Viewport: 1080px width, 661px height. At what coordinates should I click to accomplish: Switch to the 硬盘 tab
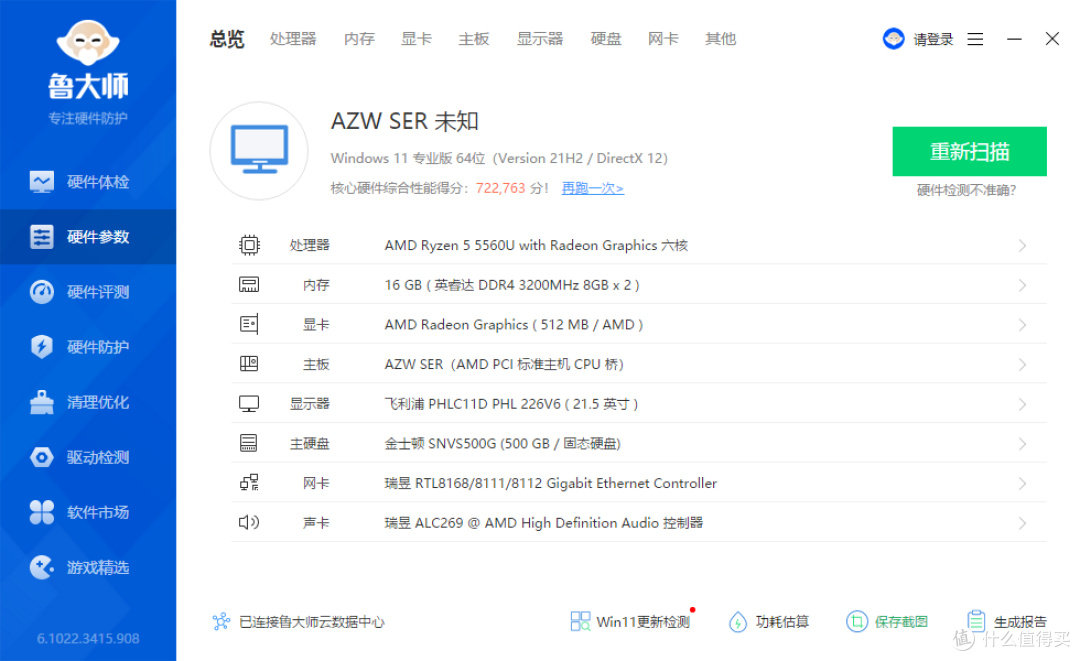click(x=606, y=39)
